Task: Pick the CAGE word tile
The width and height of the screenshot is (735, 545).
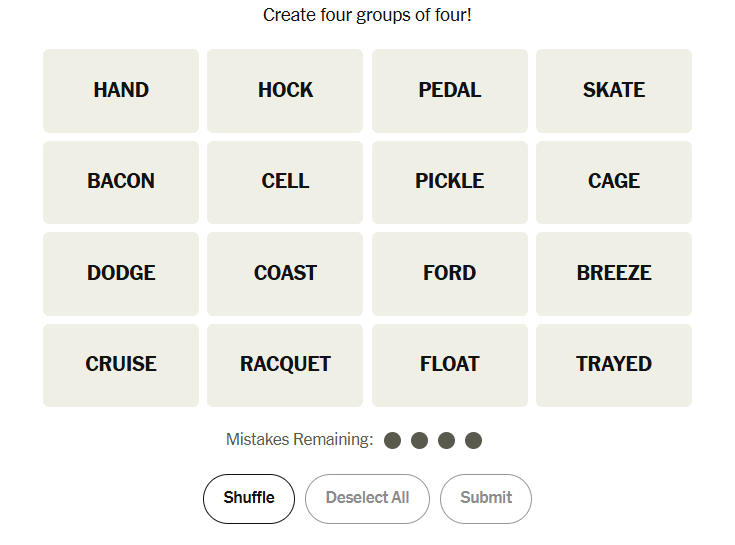Action: 613,182
